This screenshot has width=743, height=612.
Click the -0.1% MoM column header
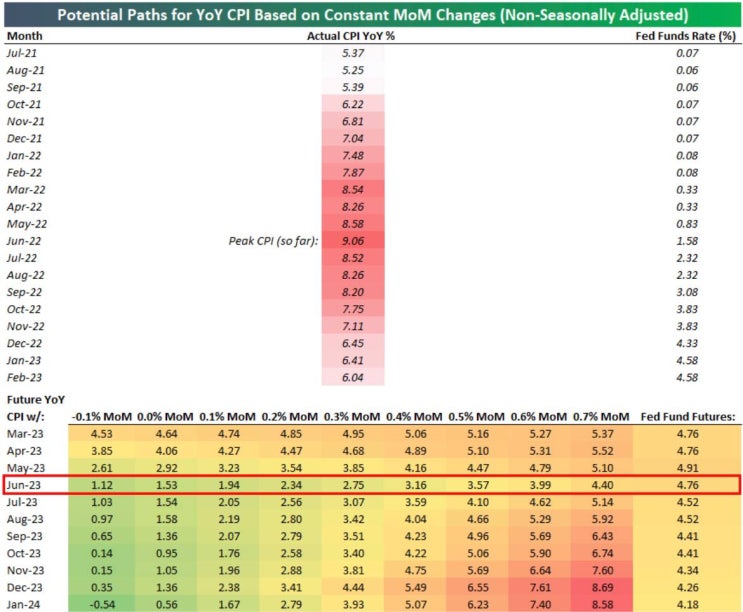click(102, 417)
